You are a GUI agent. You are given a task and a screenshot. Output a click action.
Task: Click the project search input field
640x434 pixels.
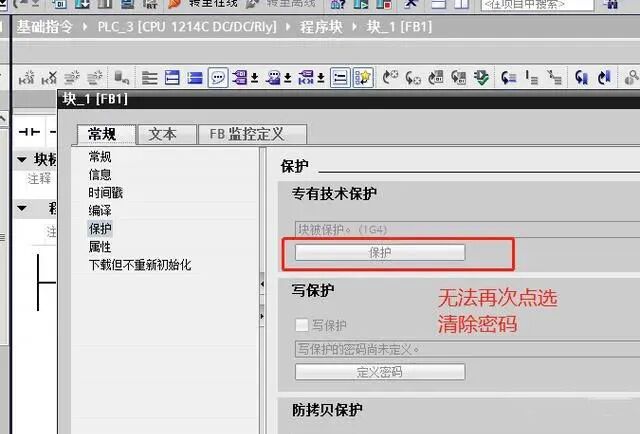point(537,4)
